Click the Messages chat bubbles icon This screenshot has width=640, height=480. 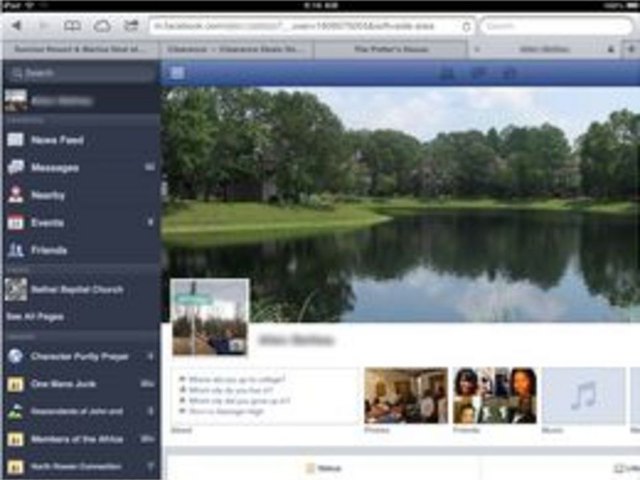16,167
